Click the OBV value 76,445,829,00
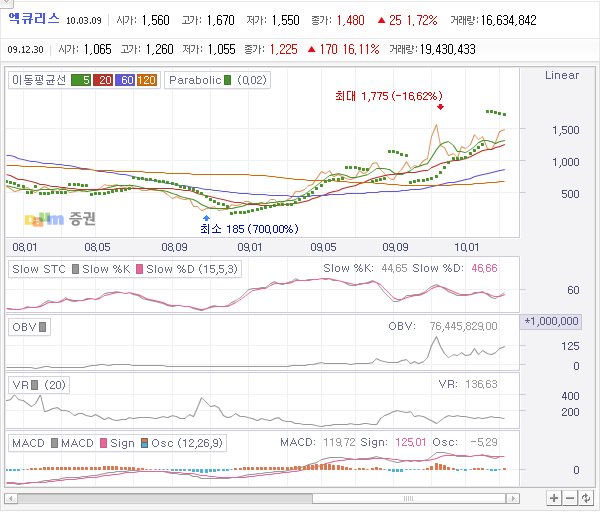The image size is (602, 516). [463, 326]
